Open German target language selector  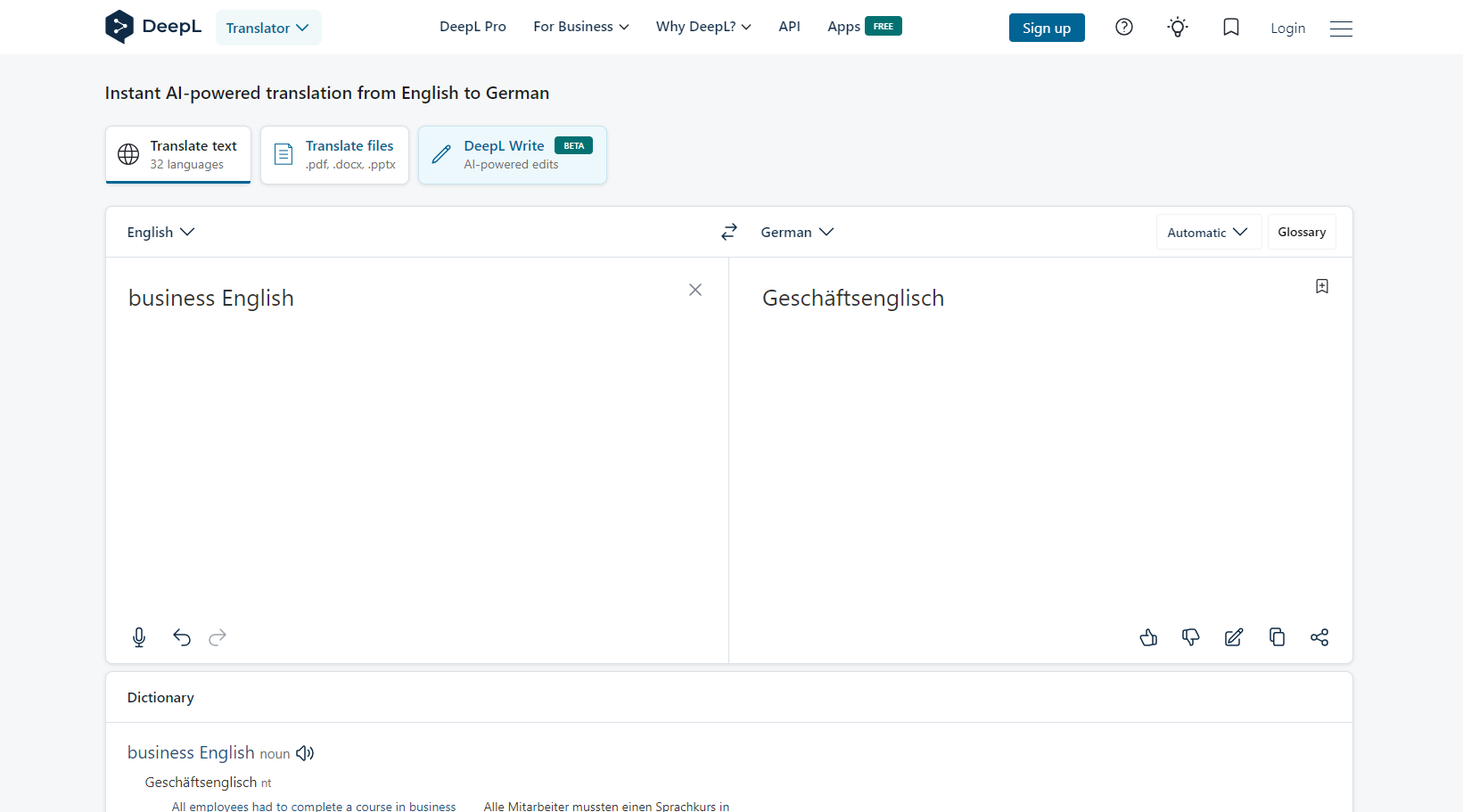click(x=797, y=232)
